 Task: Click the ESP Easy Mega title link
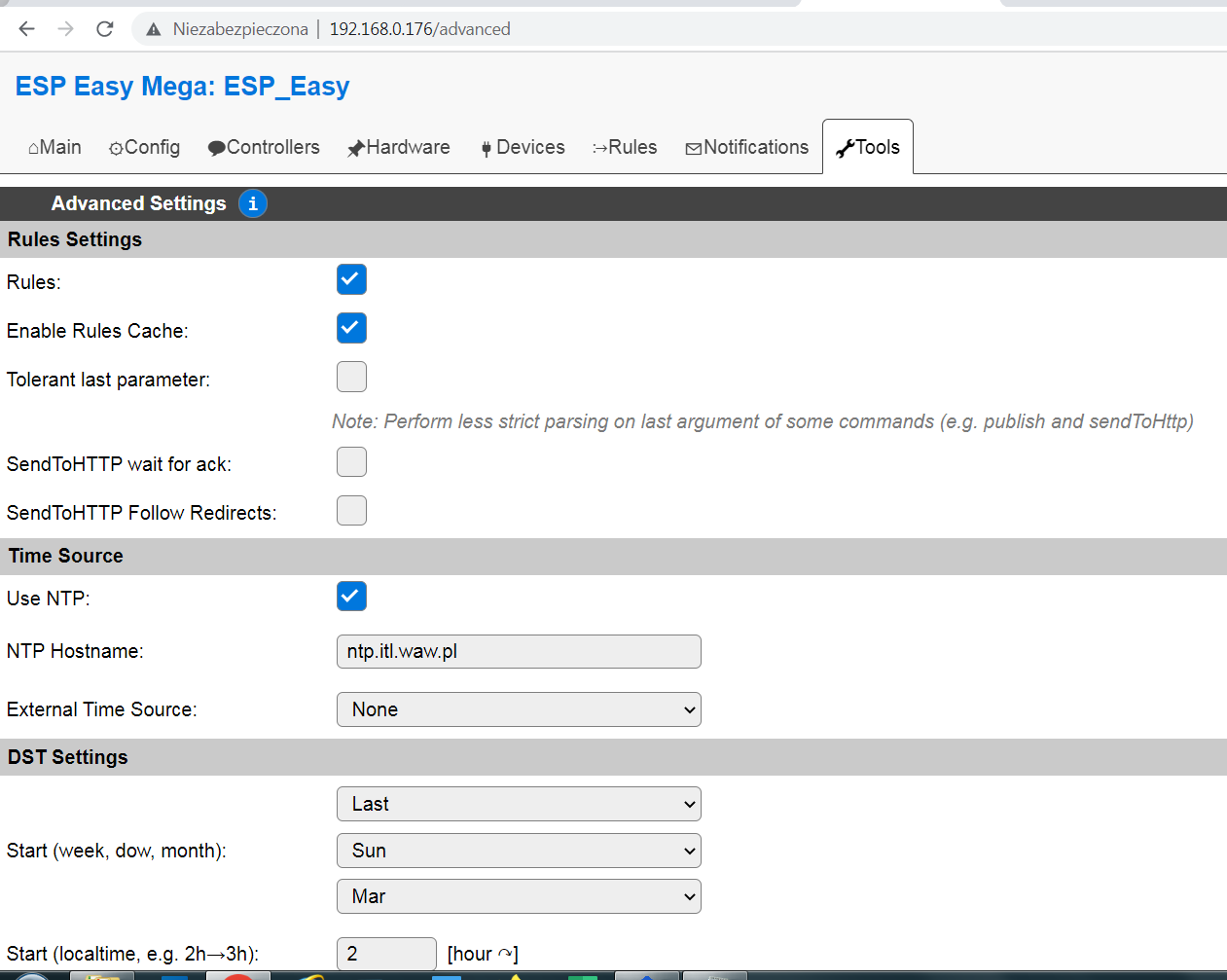tap(182, 87)
